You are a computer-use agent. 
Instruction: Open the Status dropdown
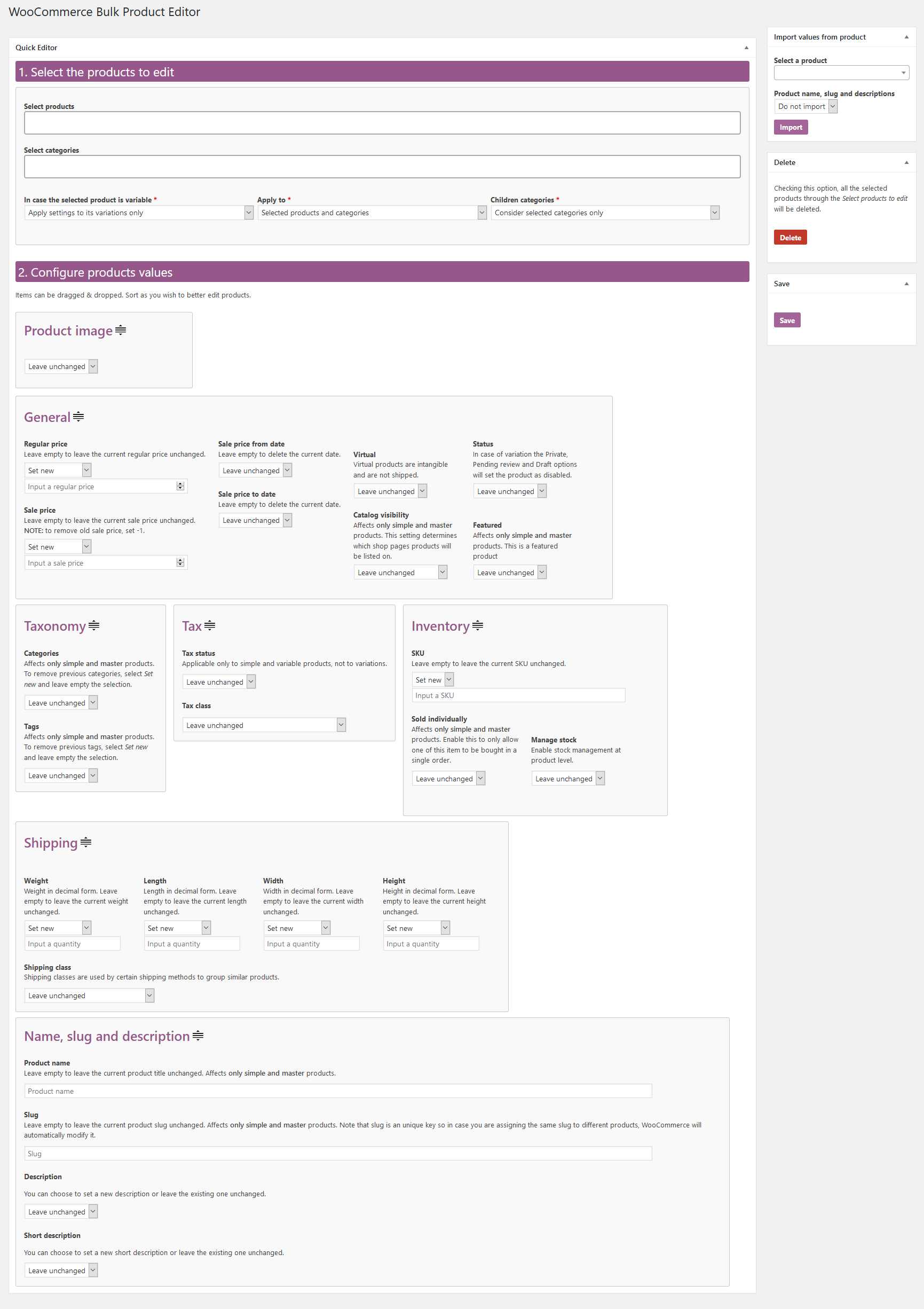pos(510,491)
